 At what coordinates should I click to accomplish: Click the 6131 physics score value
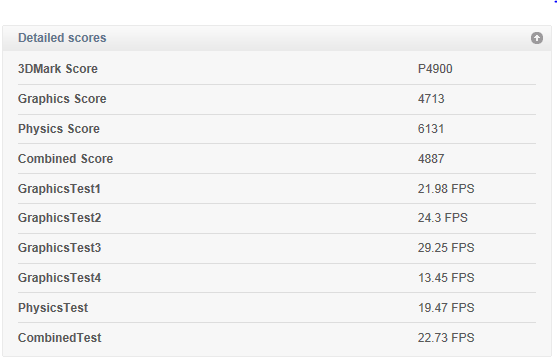tap(431, 129)
